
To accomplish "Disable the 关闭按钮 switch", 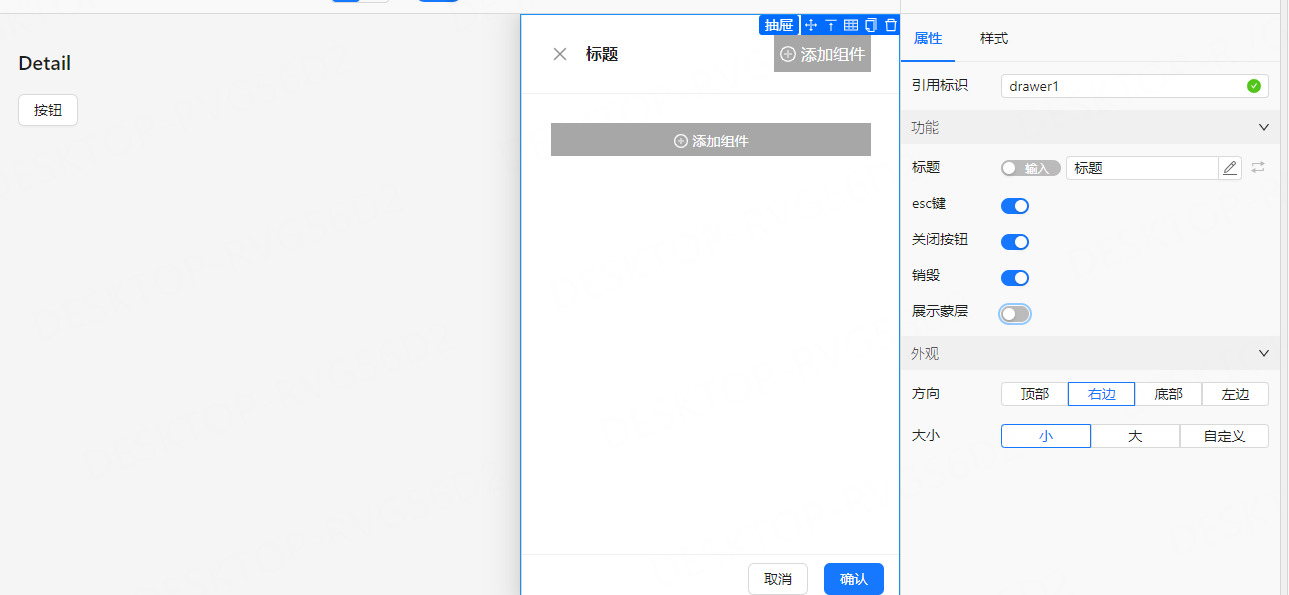I will coord(1015,242).
